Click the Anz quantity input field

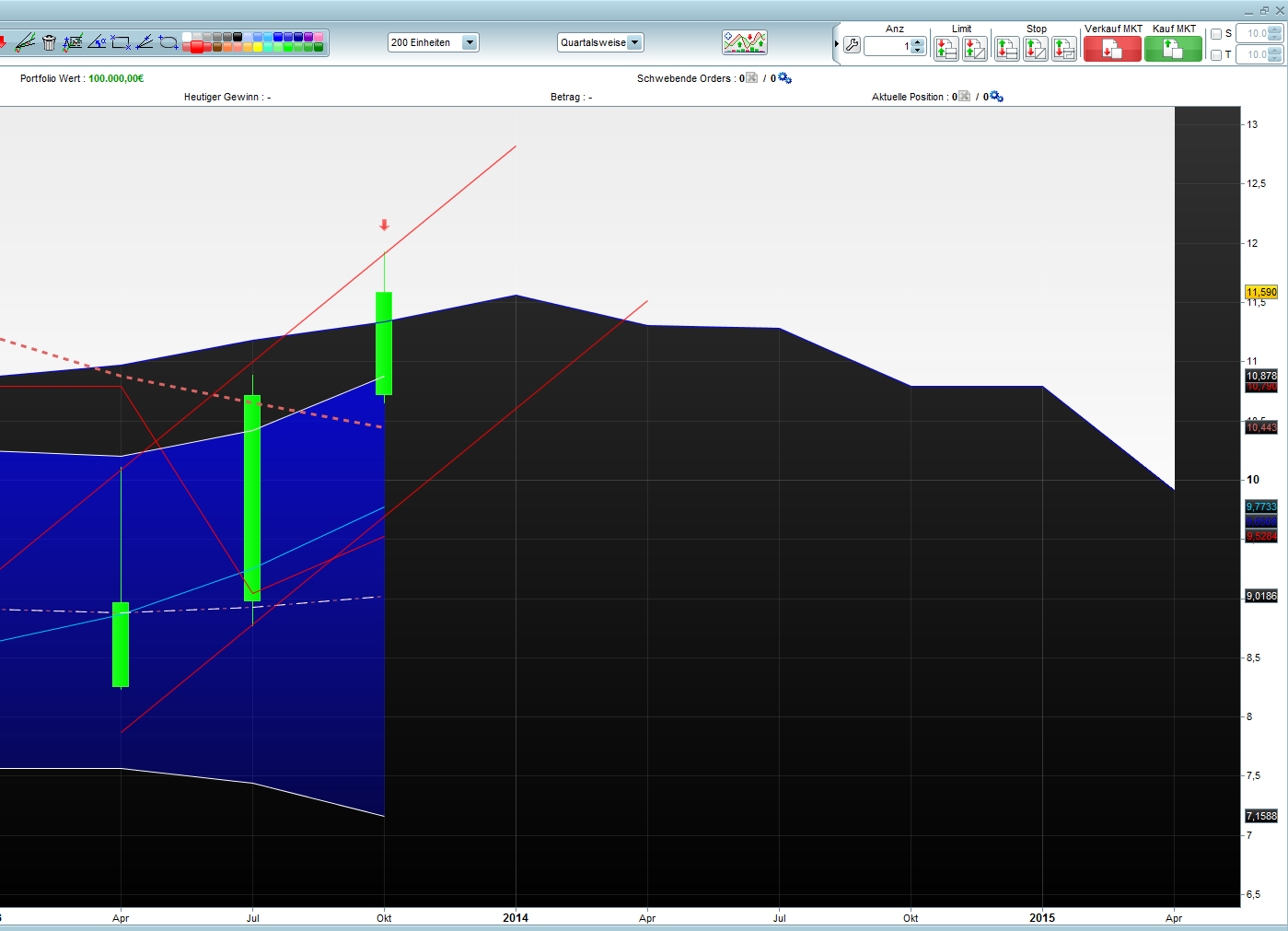tap(888, 46)
